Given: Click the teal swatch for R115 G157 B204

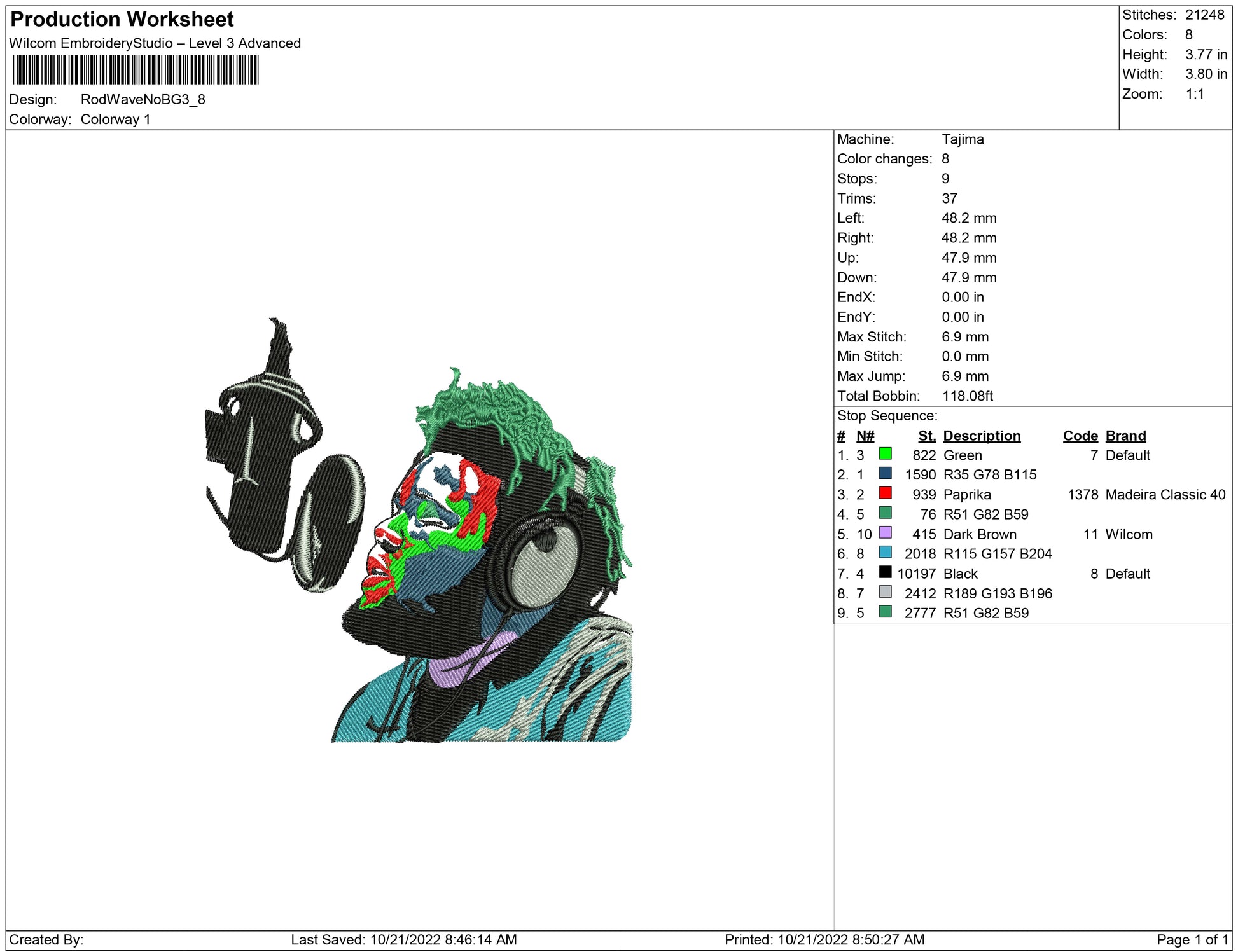Looking at the screenshot, I should pyautogui.click(x=885, y=553).
